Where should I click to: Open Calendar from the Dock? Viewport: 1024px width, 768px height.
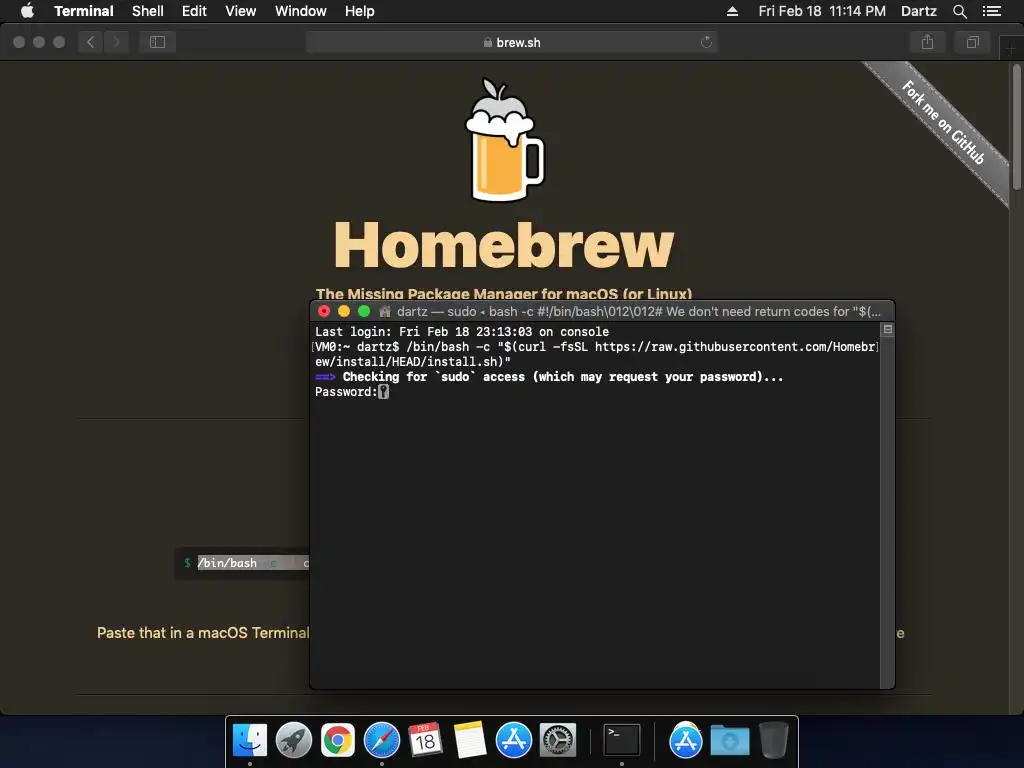(425, 741)
